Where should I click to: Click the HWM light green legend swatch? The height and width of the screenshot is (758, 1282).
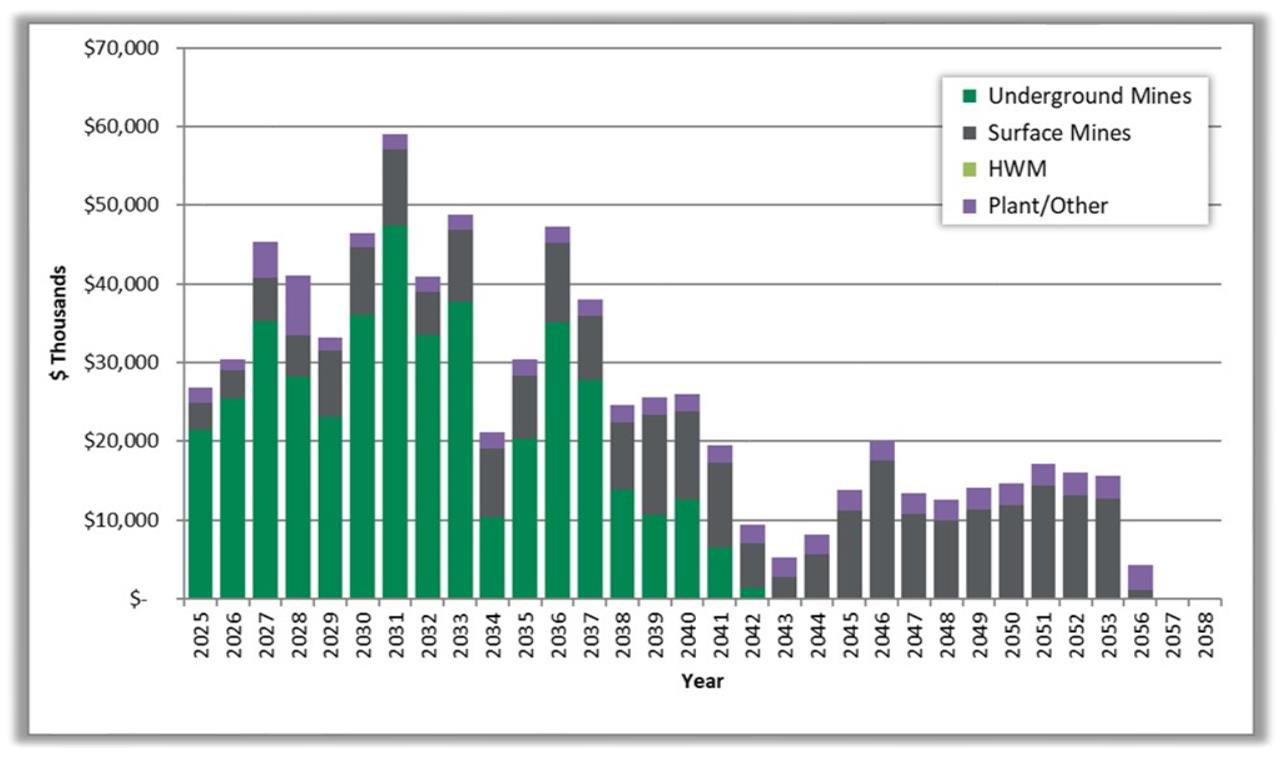(x=969, y=170)
